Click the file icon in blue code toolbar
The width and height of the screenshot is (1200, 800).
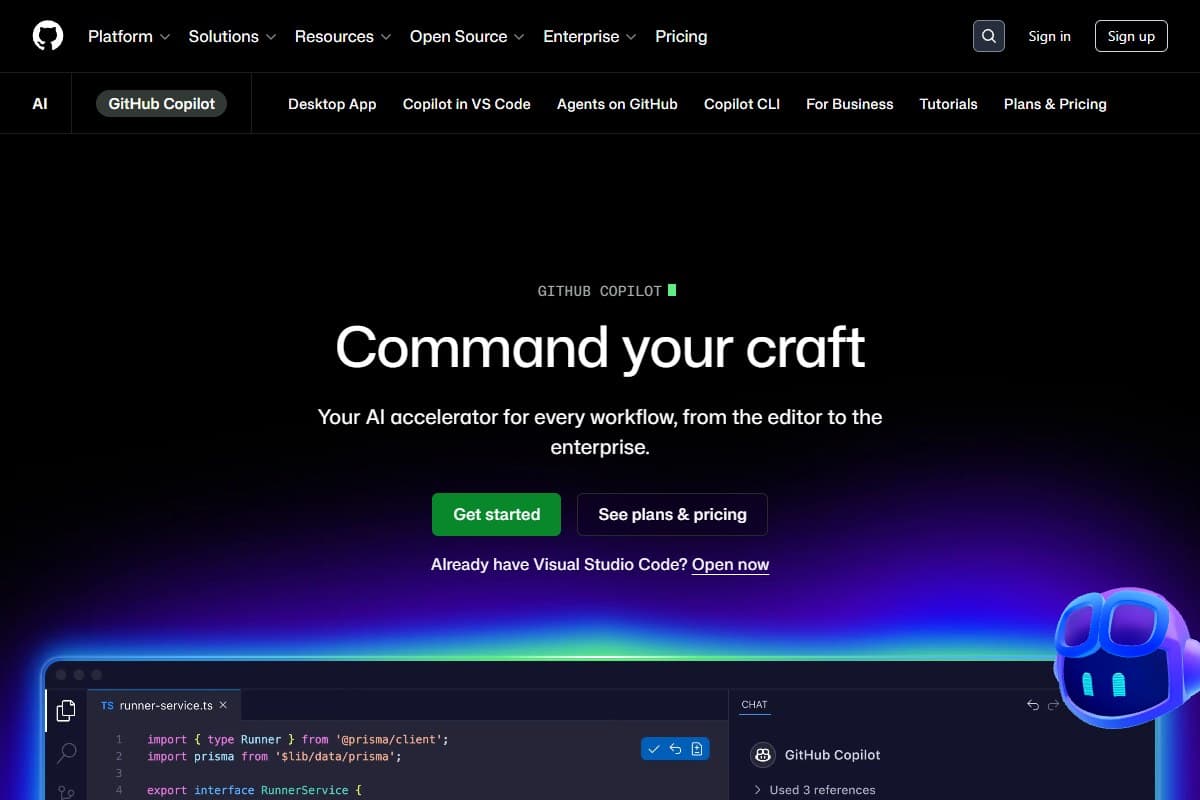[697, 749]
